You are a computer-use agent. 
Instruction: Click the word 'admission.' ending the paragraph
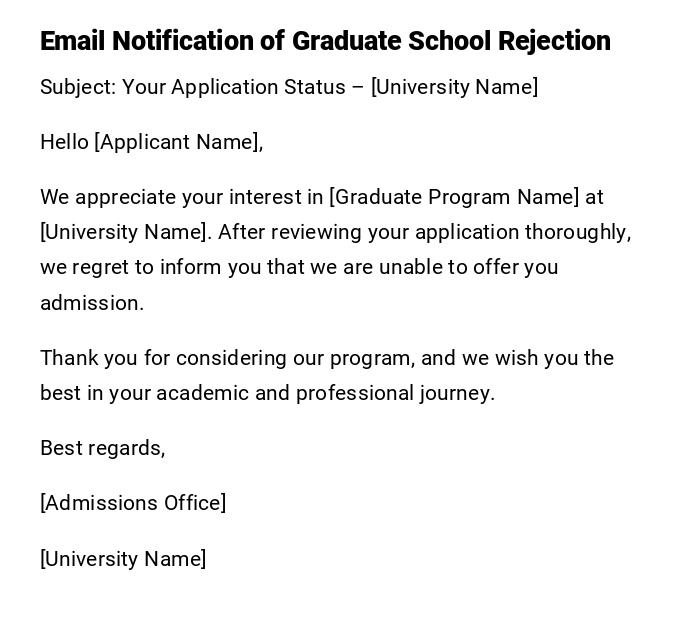[92, 303]
